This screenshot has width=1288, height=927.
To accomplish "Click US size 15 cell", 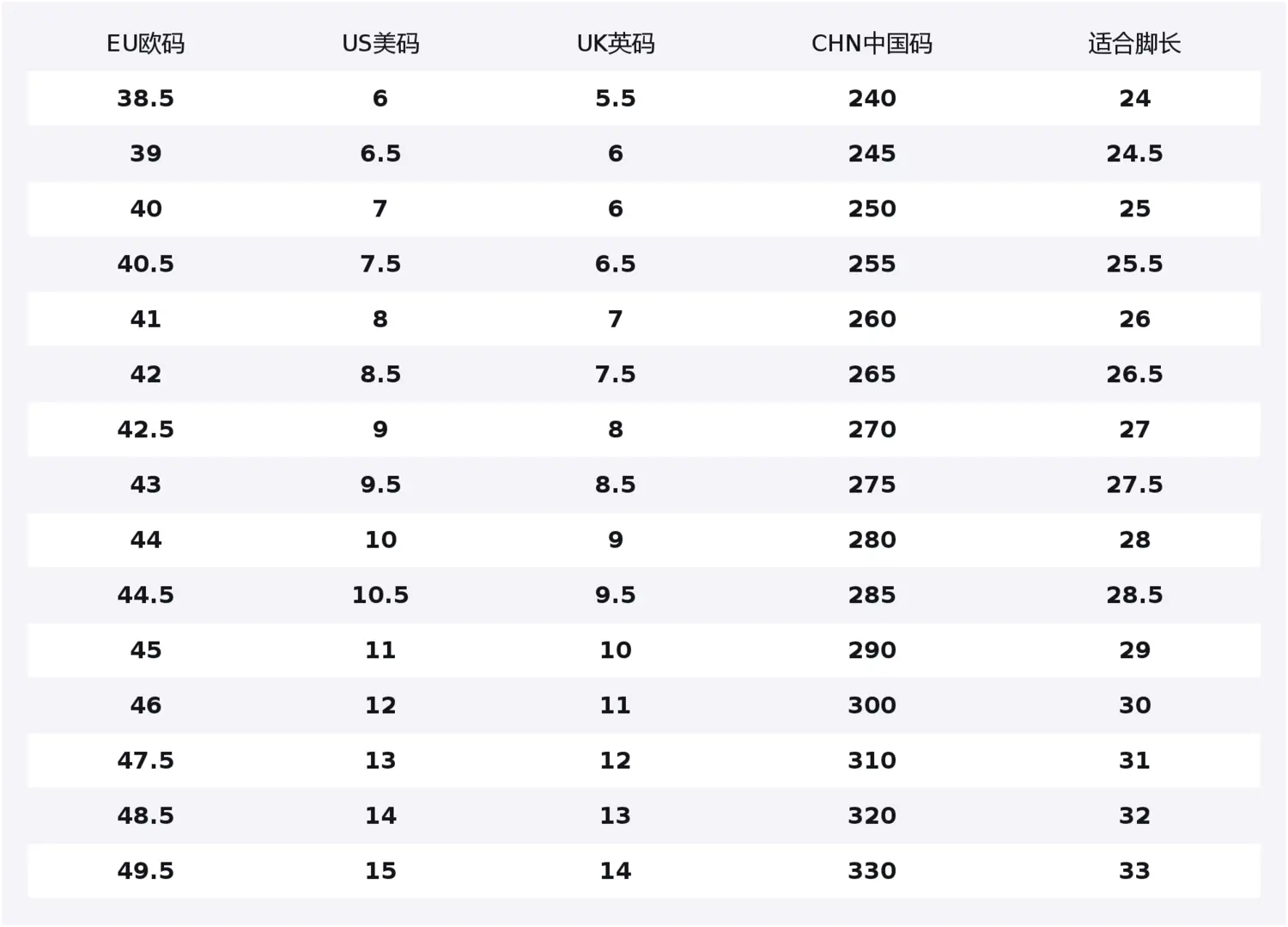I will [380, 870].
